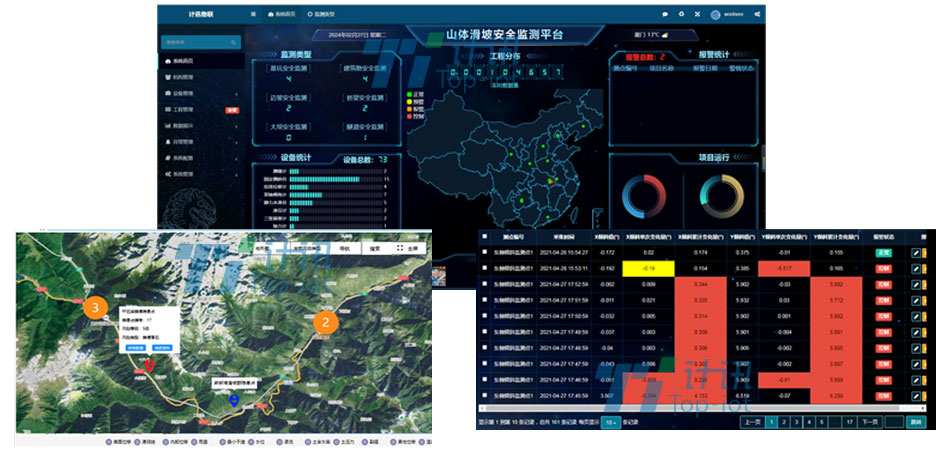The height and width of the screenshot is (450, 950).
Task: Go to page 3 in pagination
Action: click(797, 422)
